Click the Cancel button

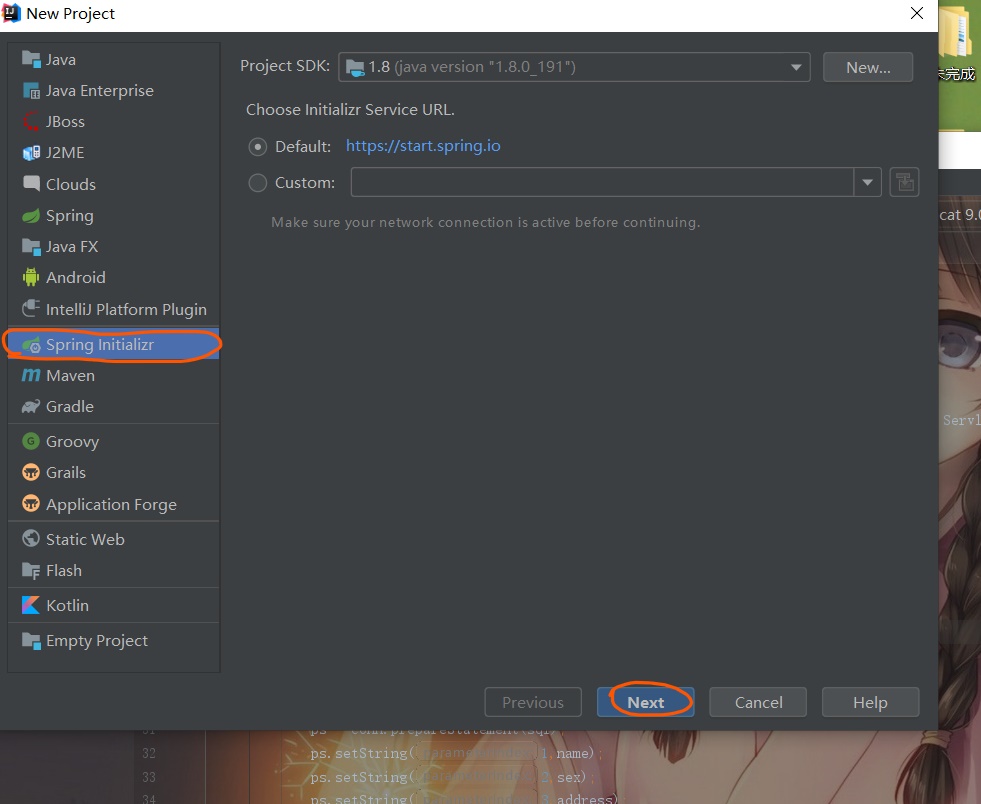pyautogui.click(x=758, y=702)
